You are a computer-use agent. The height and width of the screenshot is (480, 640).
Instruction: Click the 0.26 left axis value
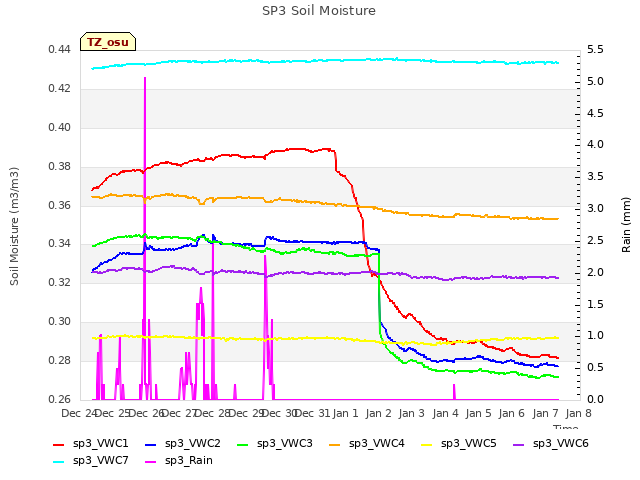60,399
